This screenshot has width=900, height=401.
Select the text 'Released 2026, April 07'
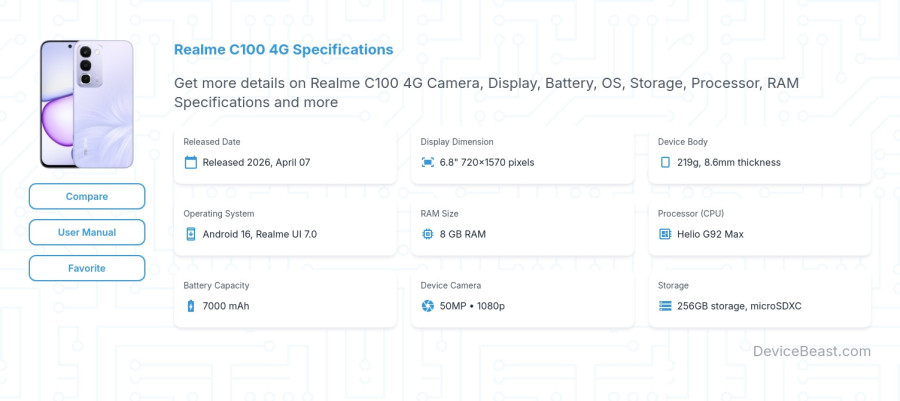click(x=256, y=162)
